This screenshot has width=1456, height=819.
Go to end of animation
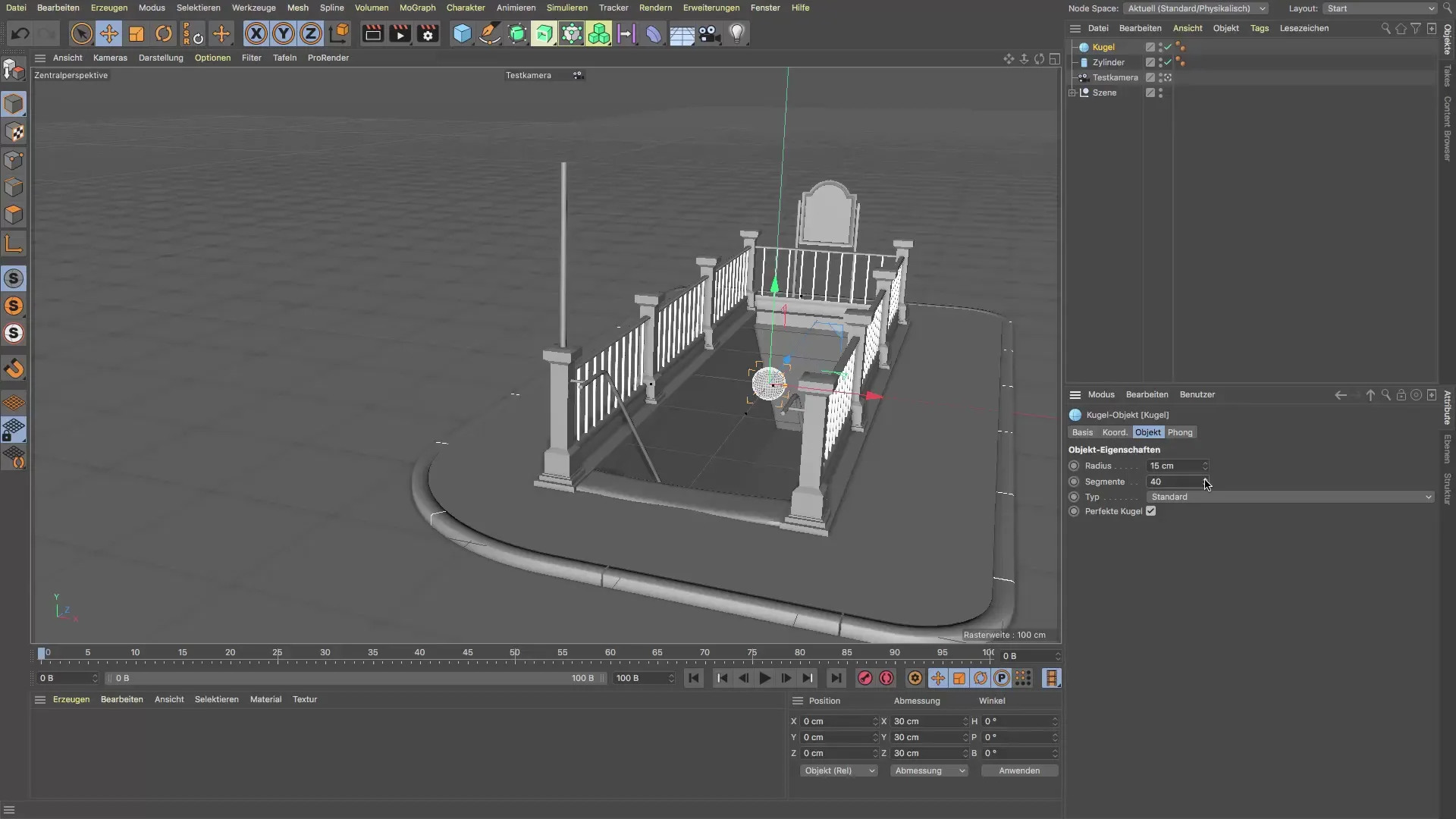click(836, 678)
